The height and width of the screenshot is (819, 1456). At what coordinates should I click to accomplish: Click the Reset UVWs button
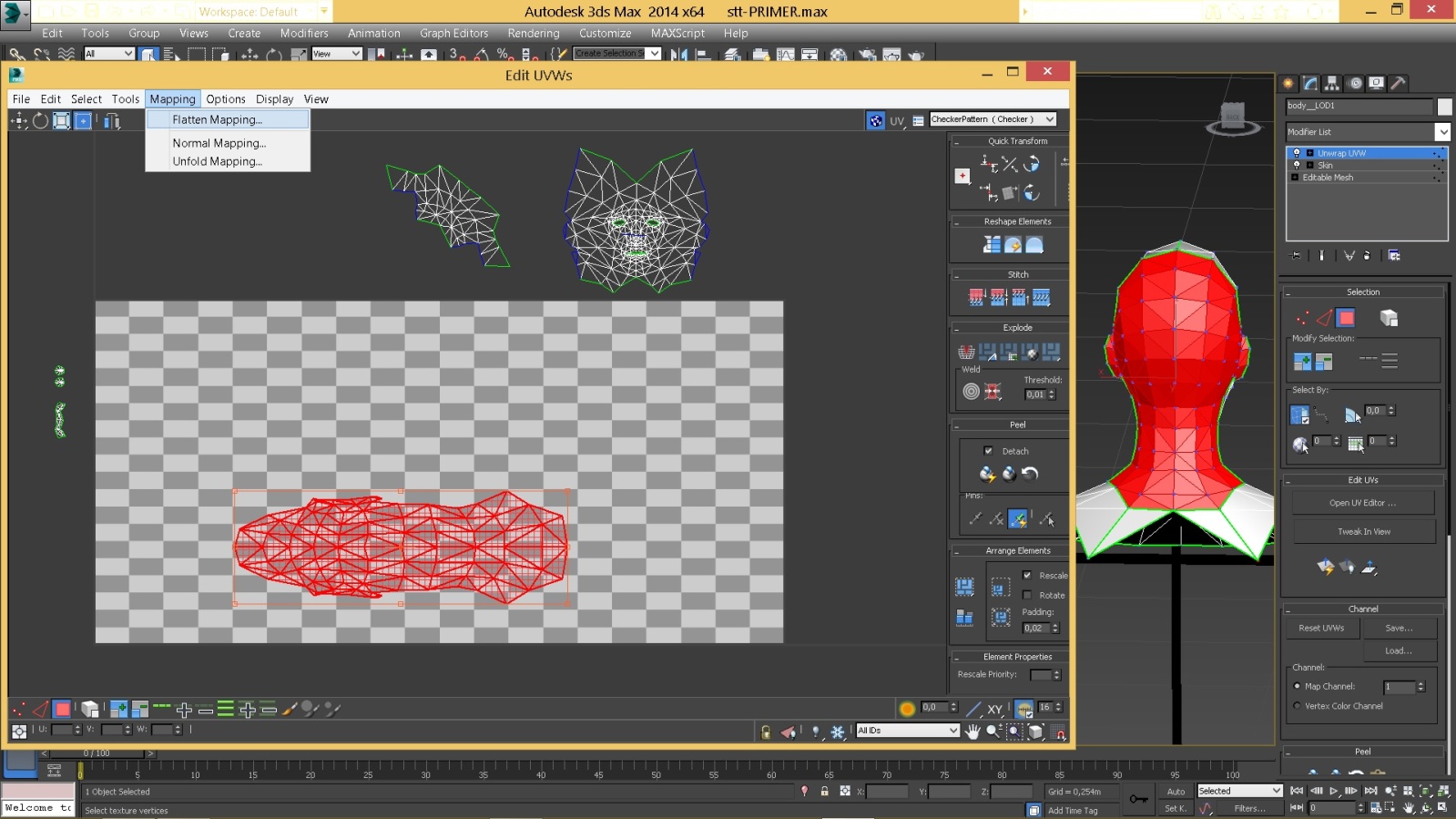(1322, 628)
